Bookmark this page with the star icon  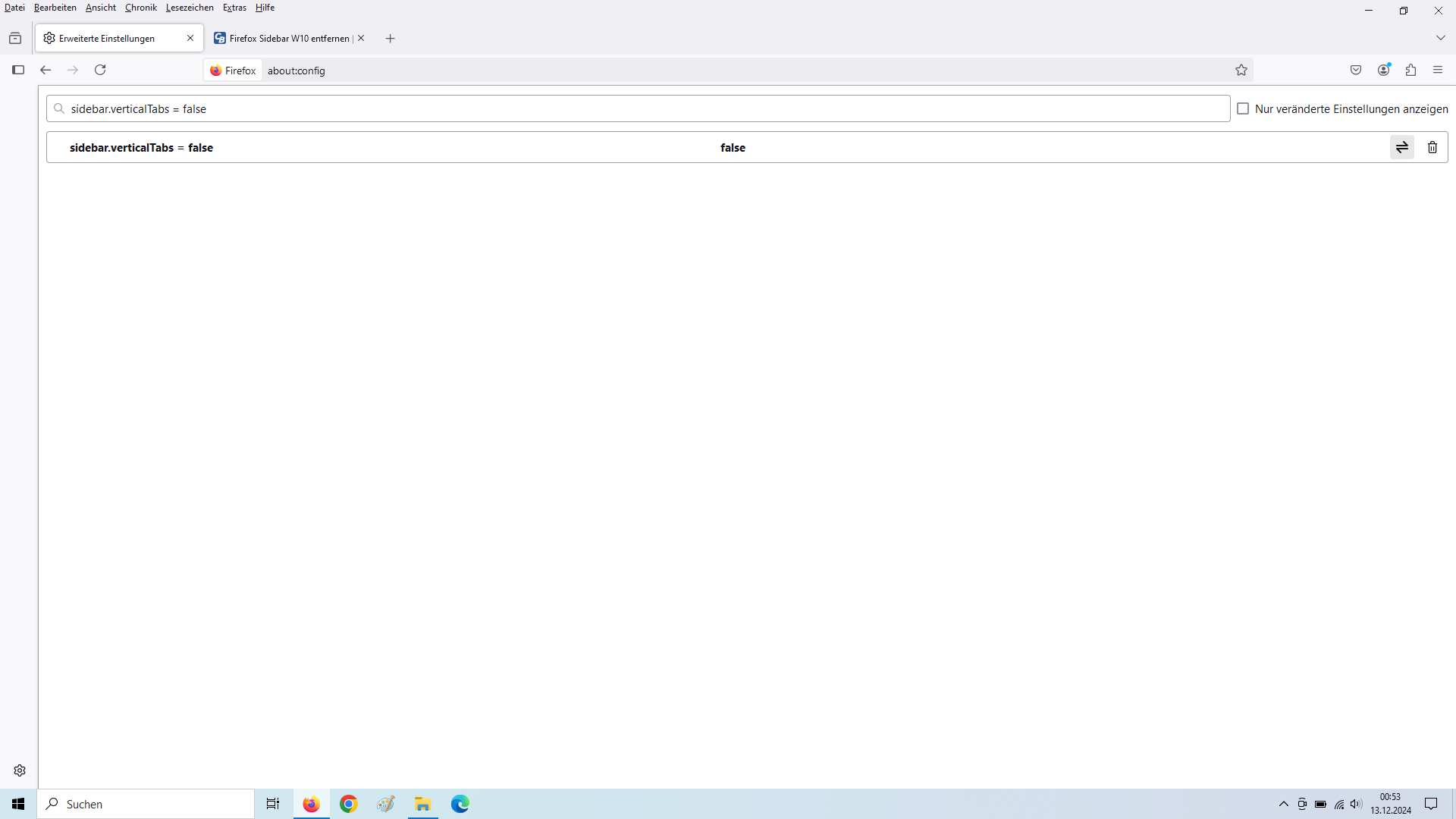coord(1241,70)
